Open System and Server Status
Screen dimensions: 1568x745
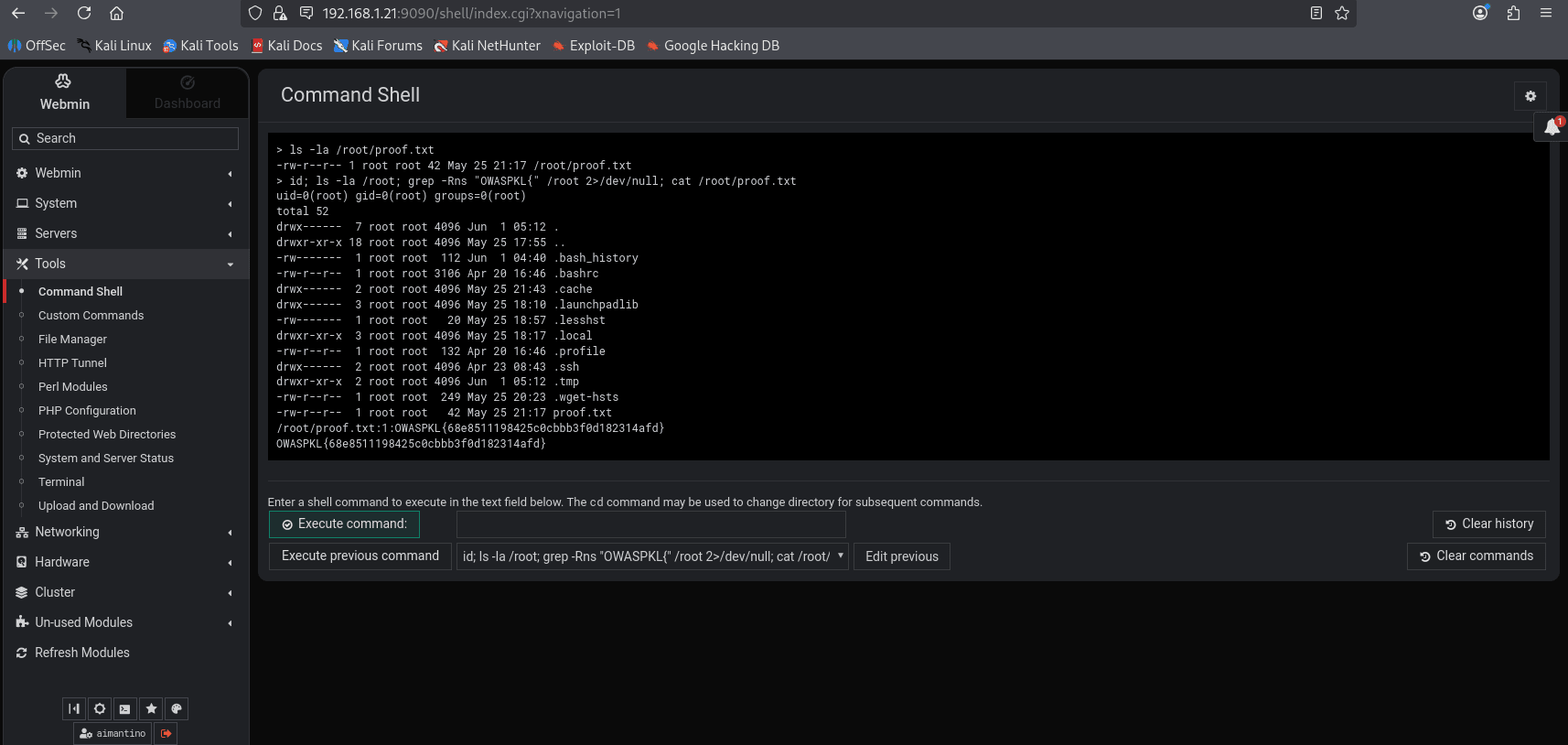coord(106,458)
